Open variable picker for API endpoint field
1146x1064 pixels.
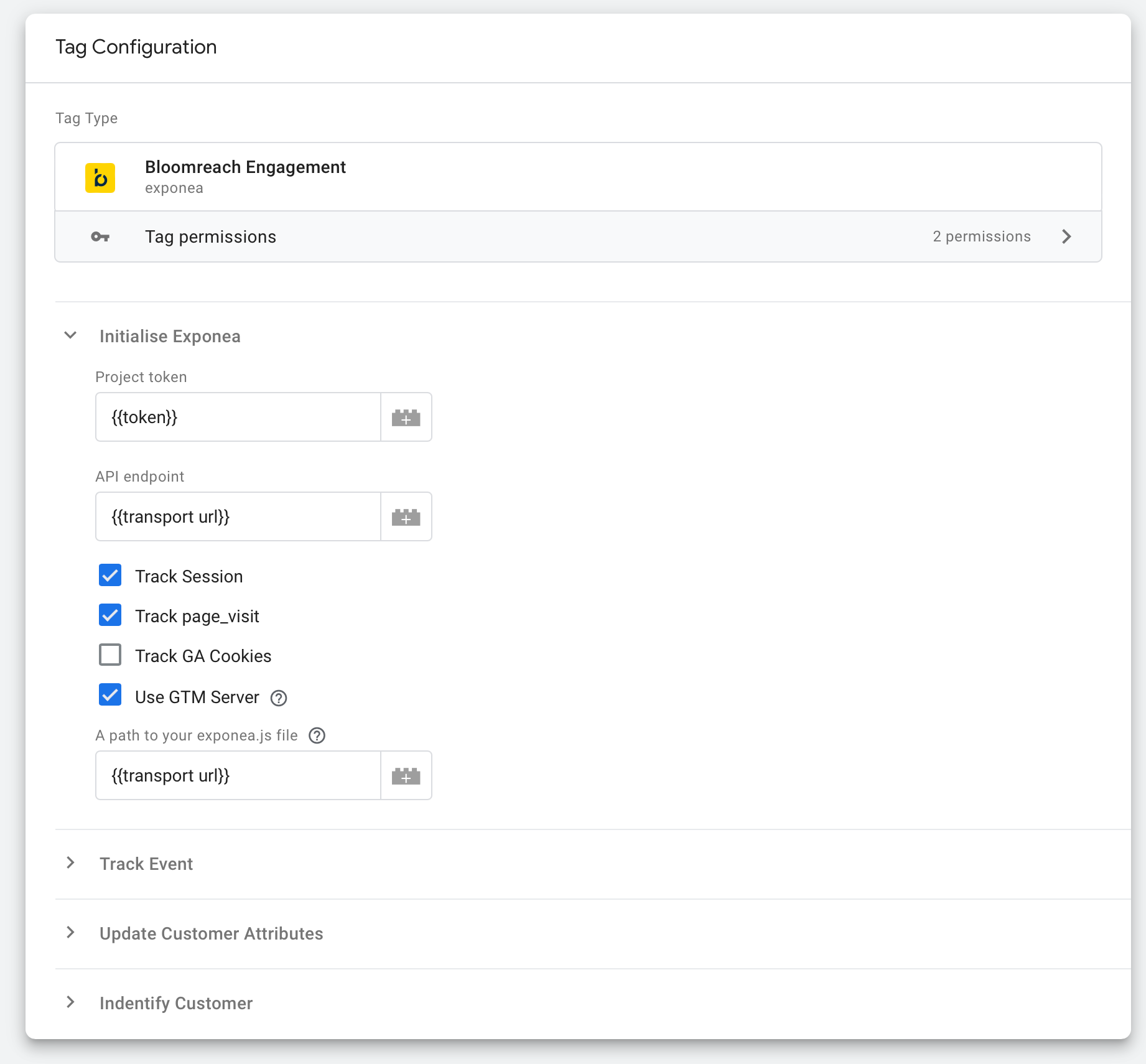point(406,516)
